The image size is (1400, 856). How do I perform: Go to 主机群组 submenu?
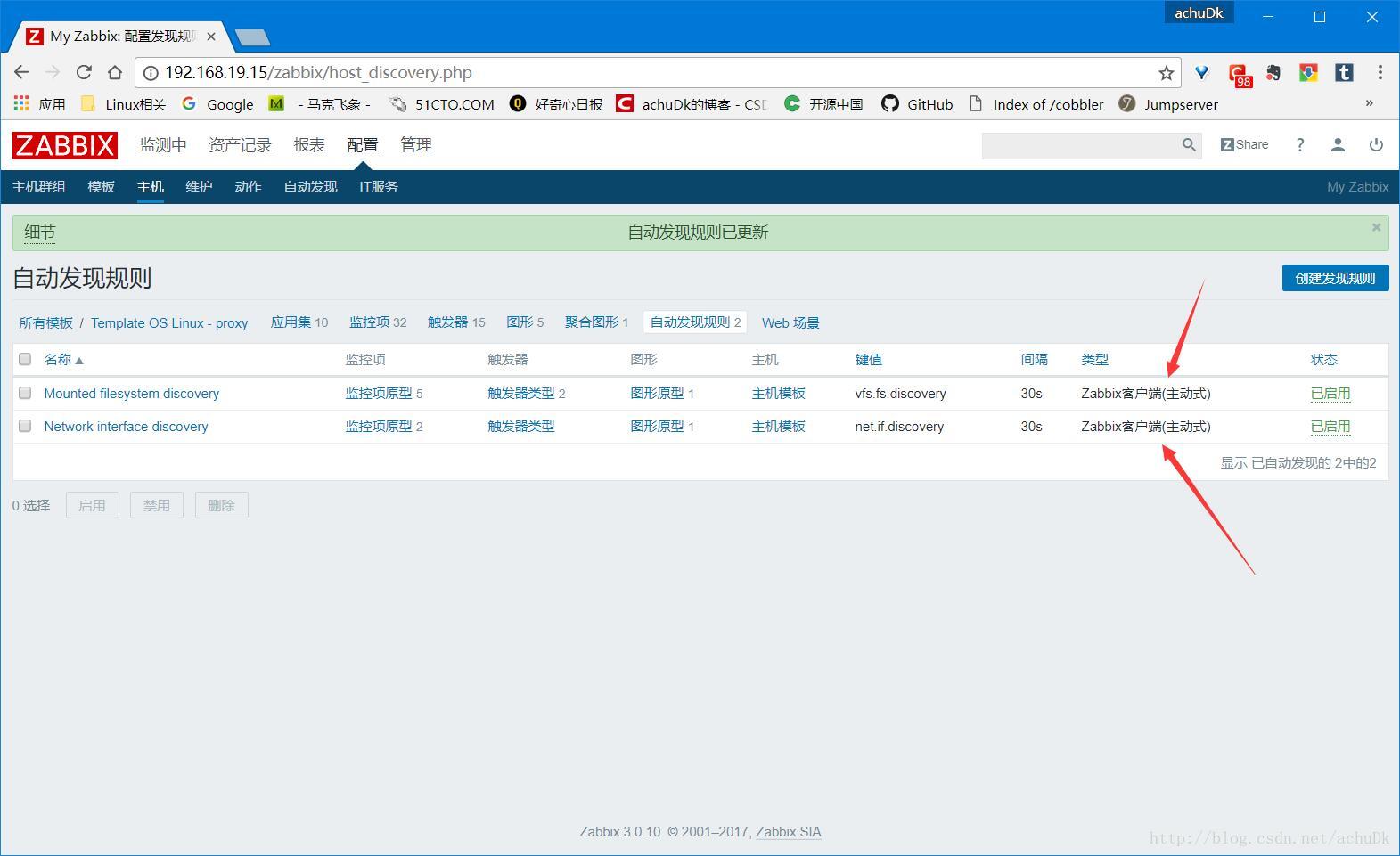[x=38, y=186]
